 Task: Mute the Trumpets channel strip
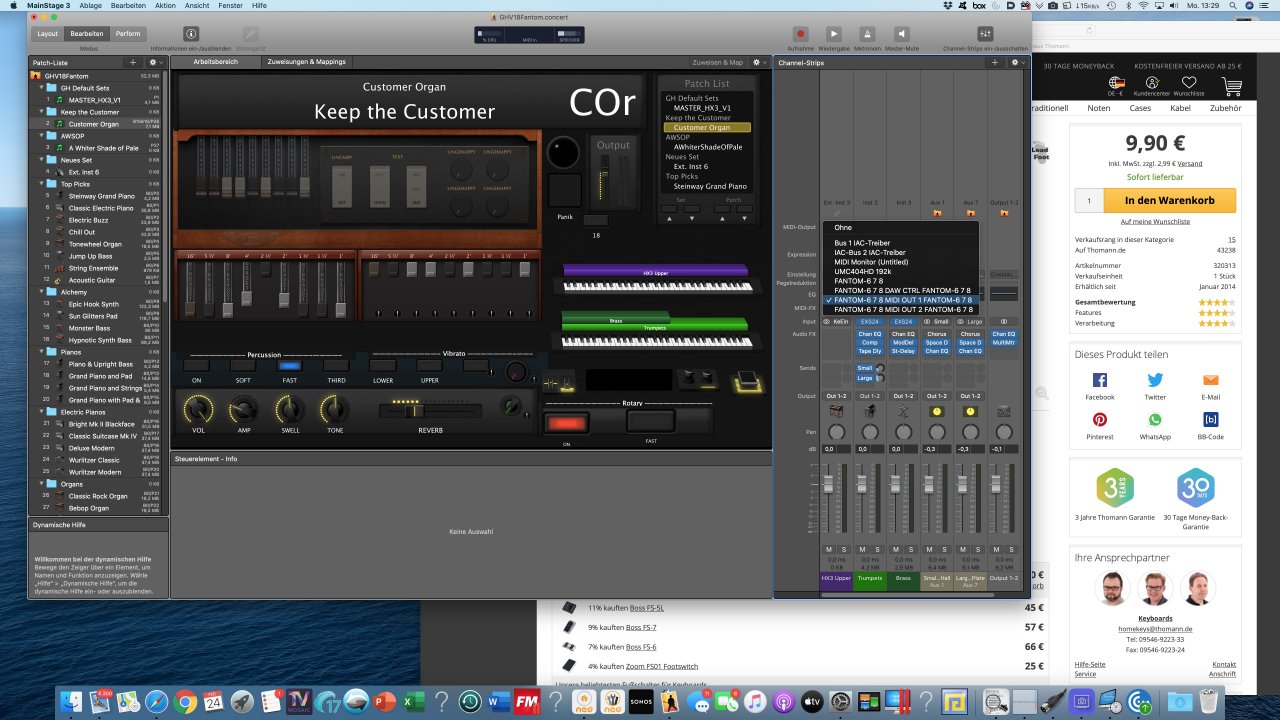point(862,549)
